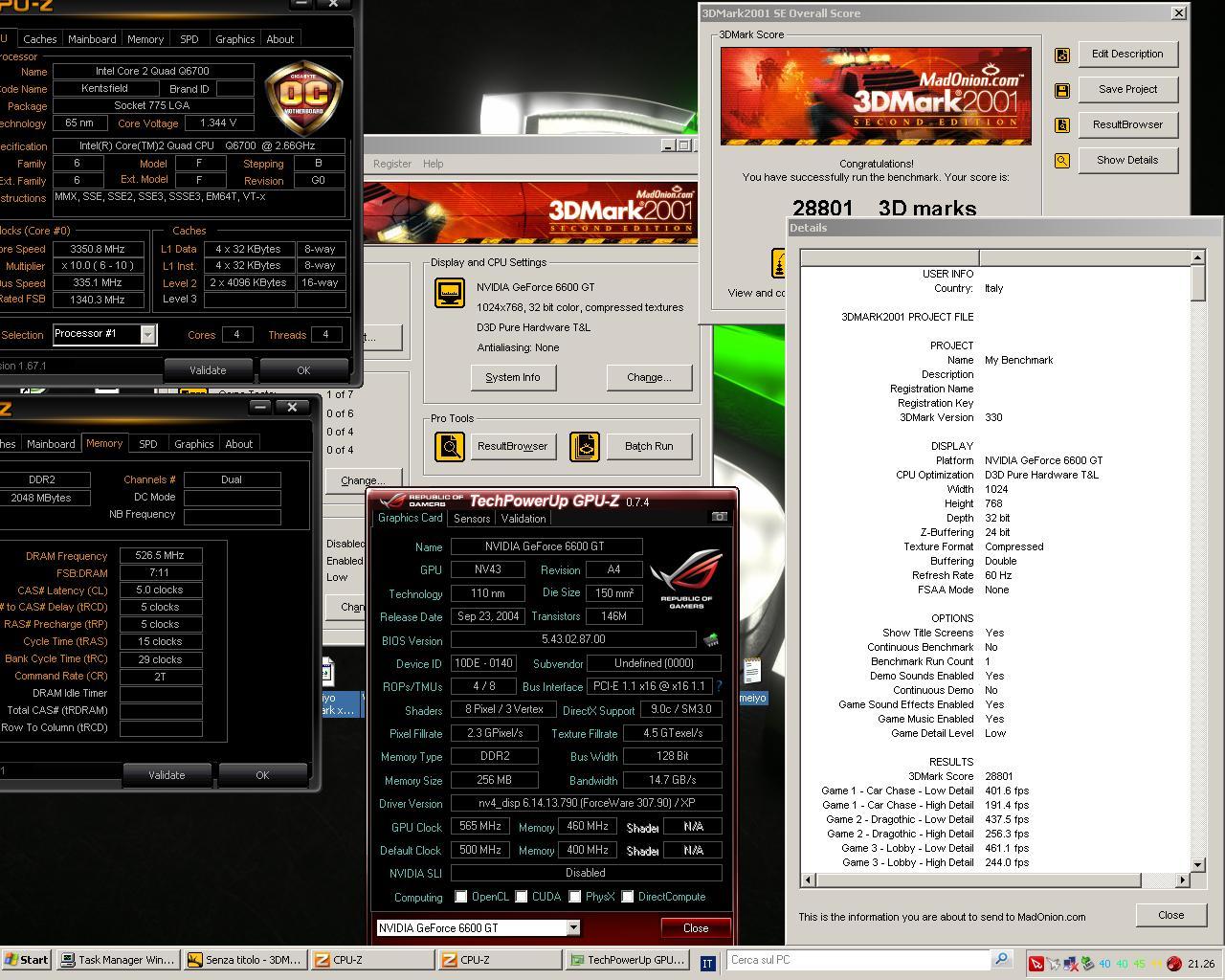
Task: Toggle the DirectCompute checkbox in GPU-Z
Action: pyautogui.click(x=628, y=897)
